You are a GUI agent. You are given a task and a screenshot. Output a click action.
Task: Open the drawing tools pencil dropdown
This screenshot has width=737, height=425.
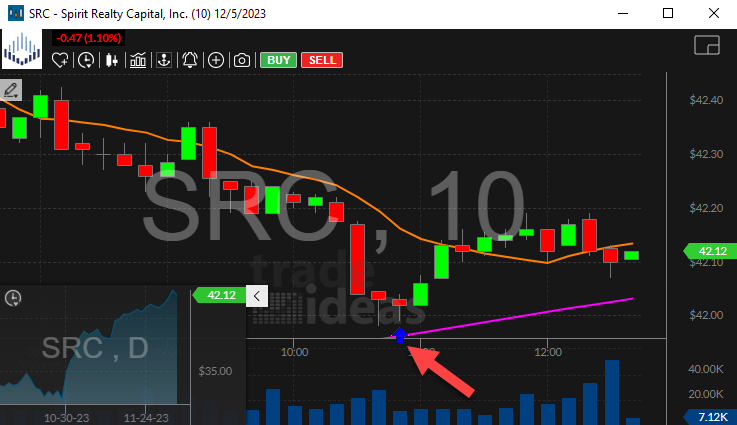pyautogui.click(x=11, y=90)
